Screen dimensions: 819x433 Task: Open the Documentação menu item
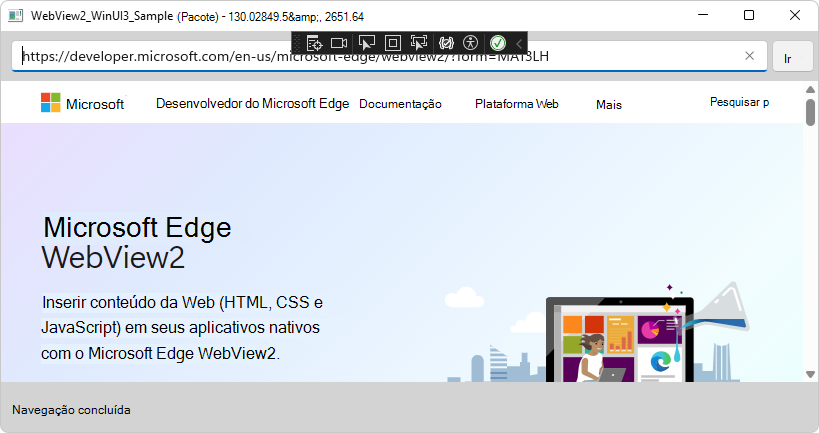[400, 104]
